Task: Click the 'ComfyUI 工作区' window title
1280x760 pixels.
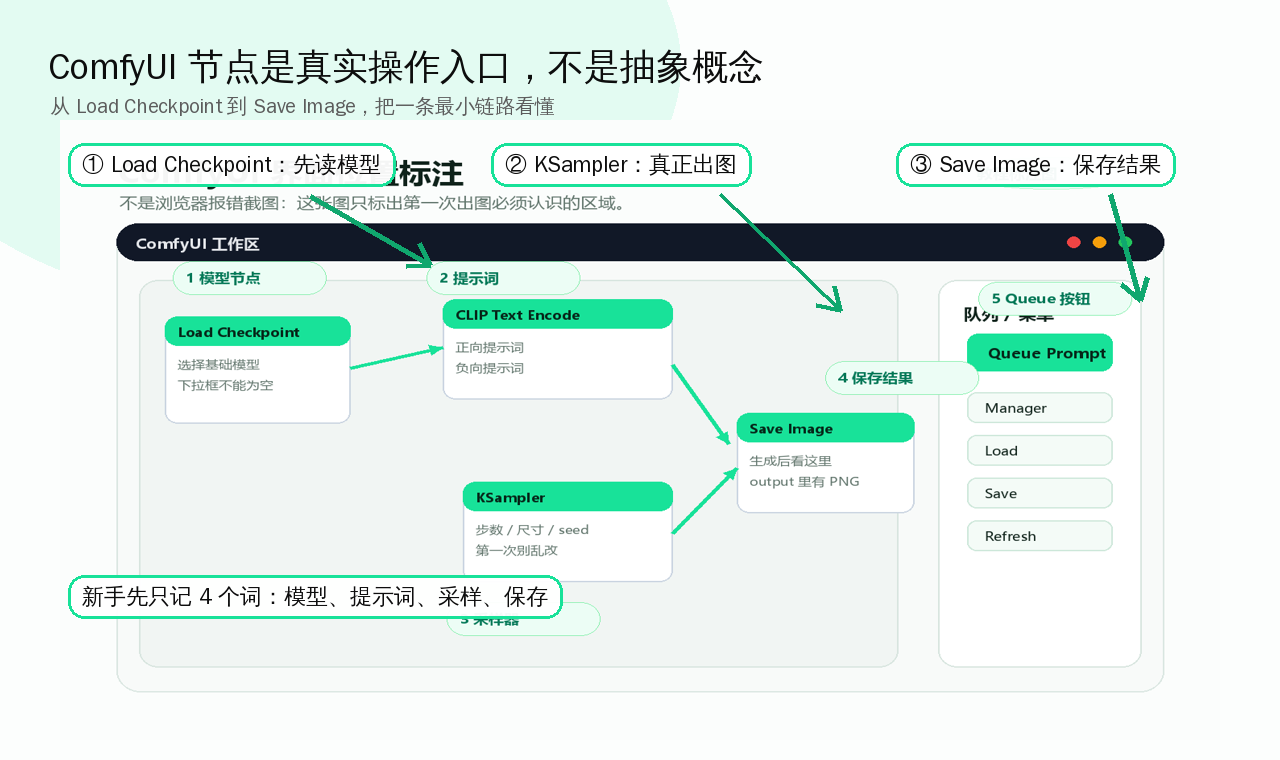Action: 198,244
